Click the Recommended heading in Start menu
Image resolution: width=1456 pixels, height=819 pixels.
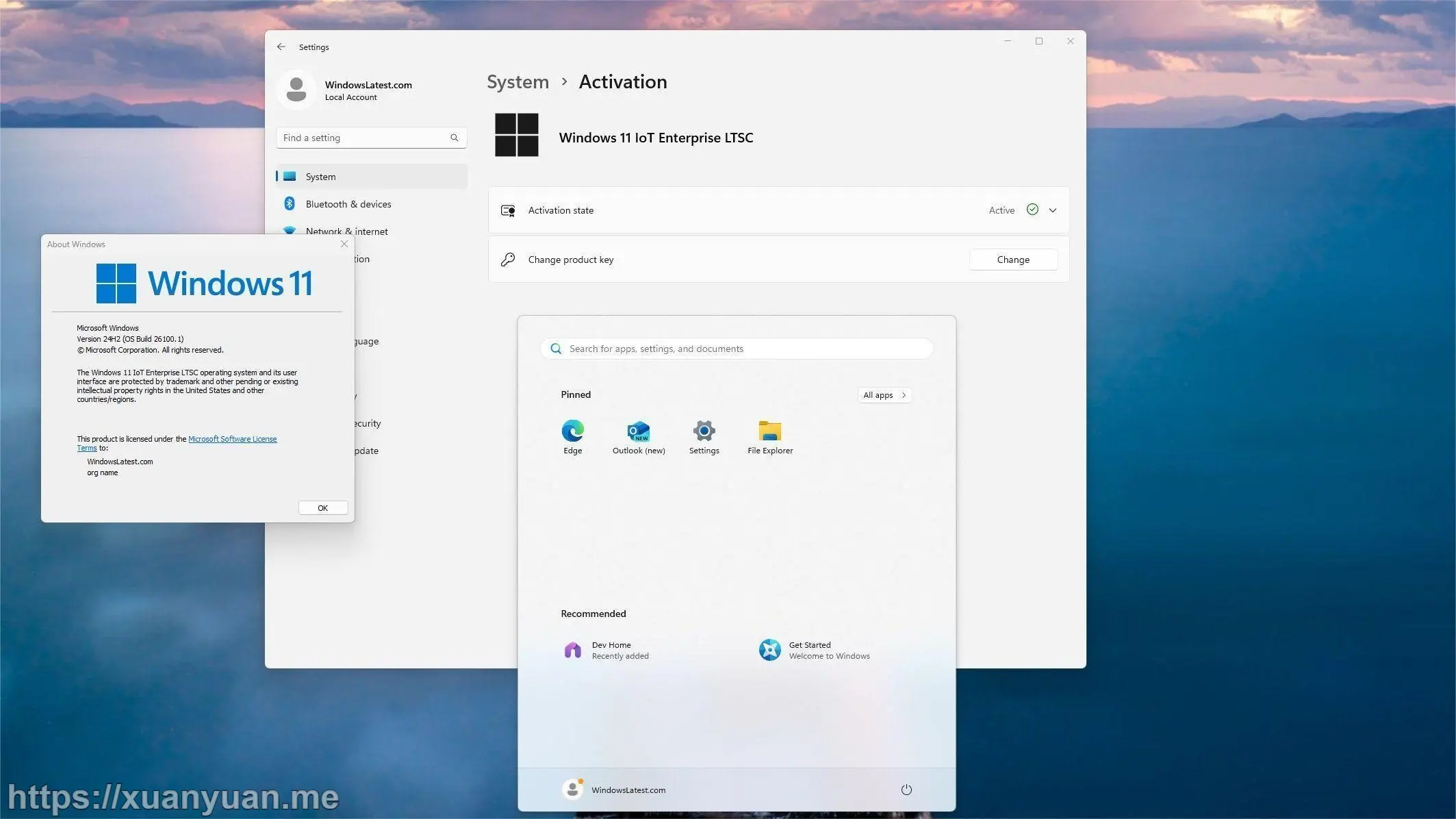pos(593,614)
